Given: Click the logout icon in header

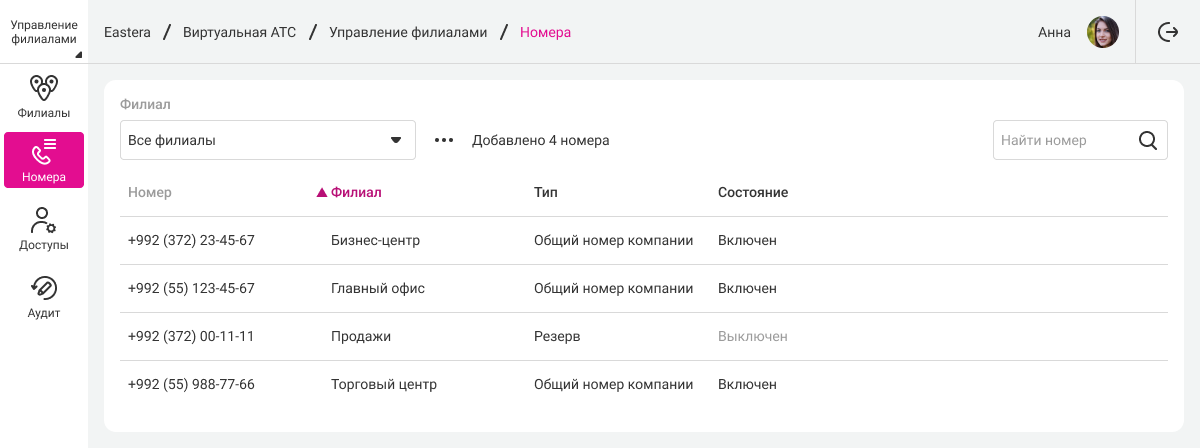Looking at the screenshot, I should (x=1168, y=32).
